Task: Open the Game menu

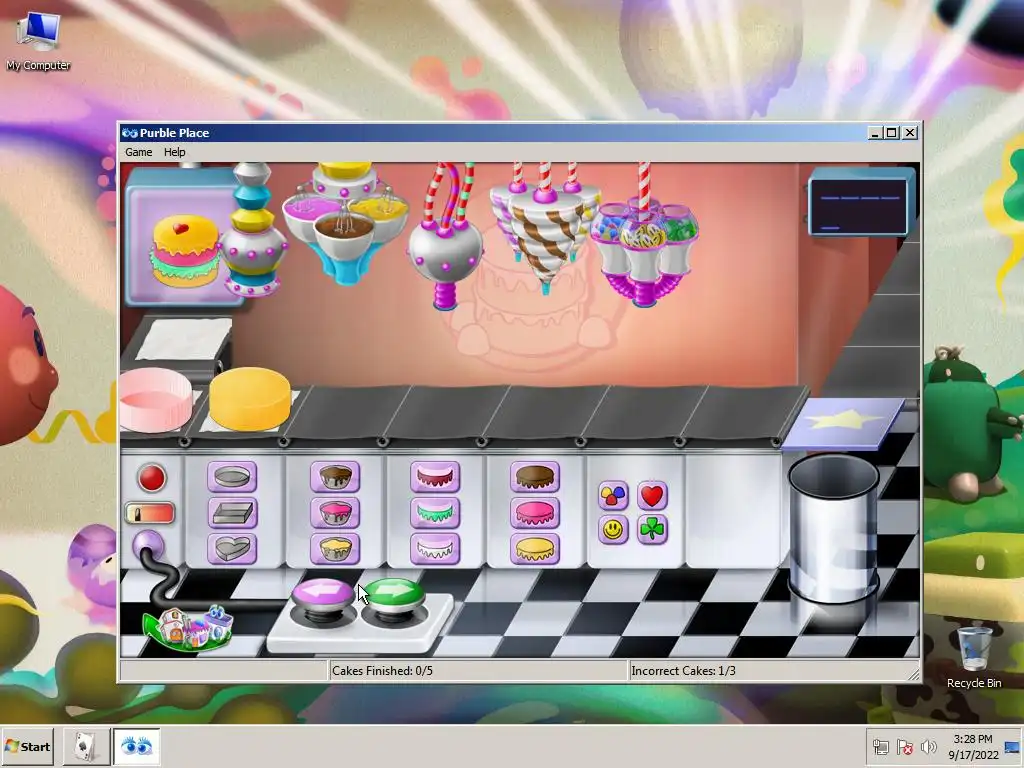Action: pos(138,152)
